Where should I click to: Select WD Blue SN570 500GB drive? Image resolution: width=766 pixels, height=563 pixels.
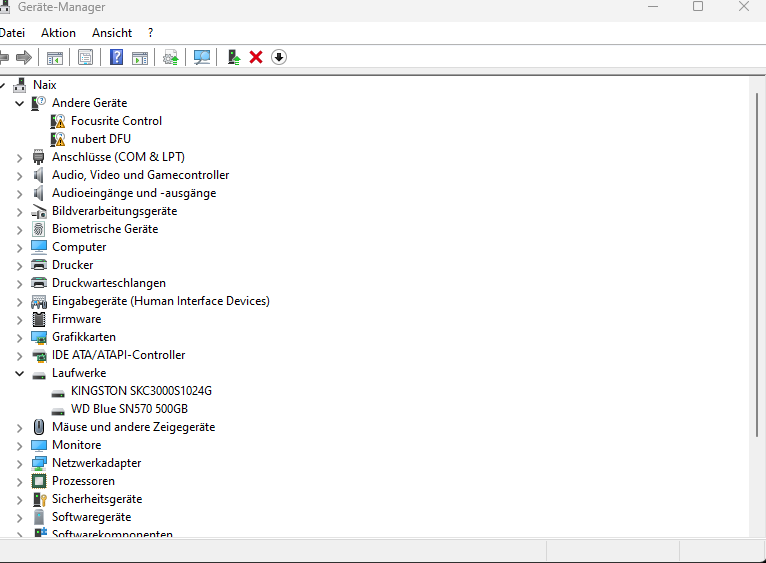[129, 409]
